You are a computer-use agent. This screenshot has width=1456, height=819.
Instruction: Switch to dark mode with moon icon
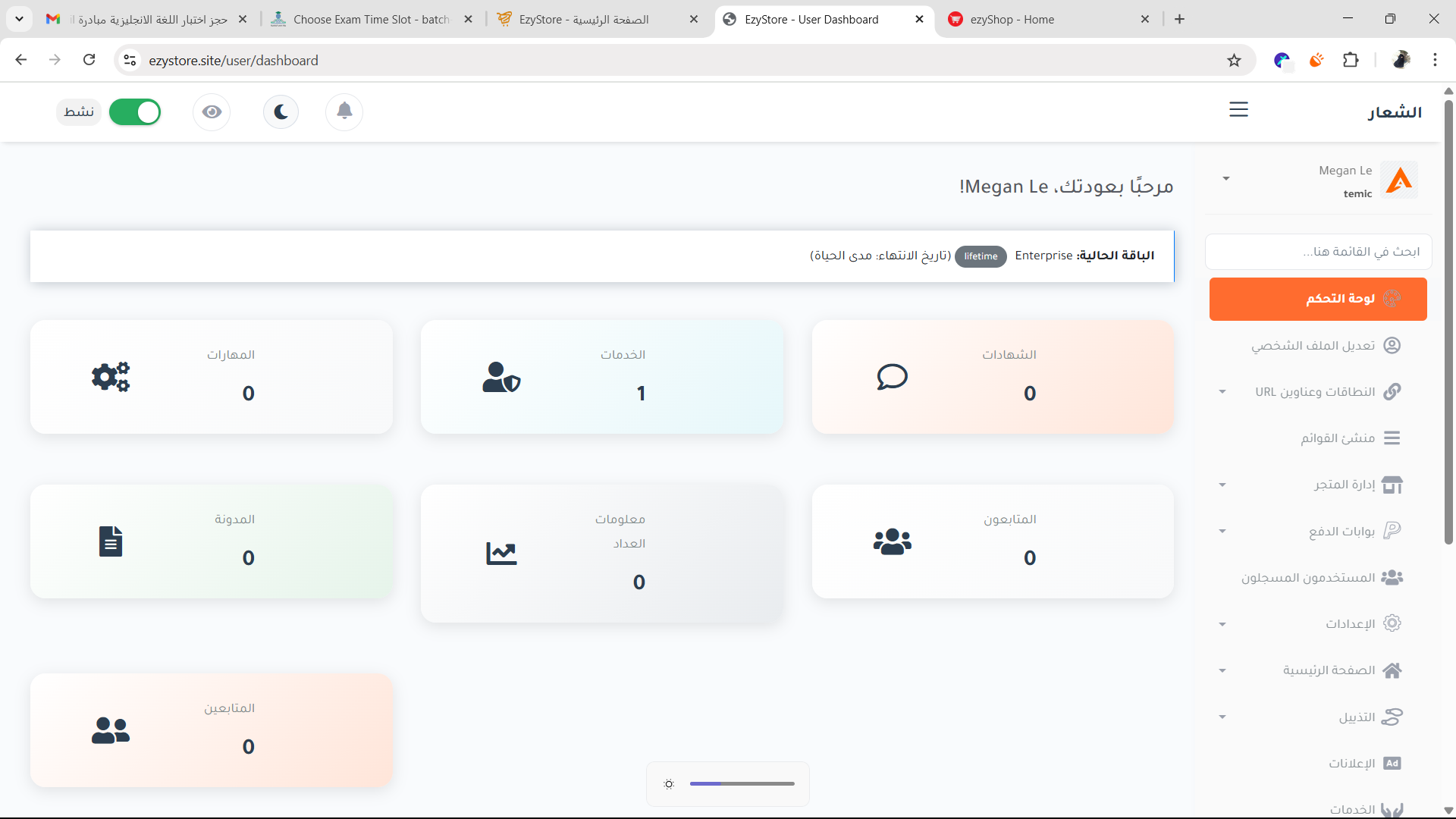pos(281,112)
